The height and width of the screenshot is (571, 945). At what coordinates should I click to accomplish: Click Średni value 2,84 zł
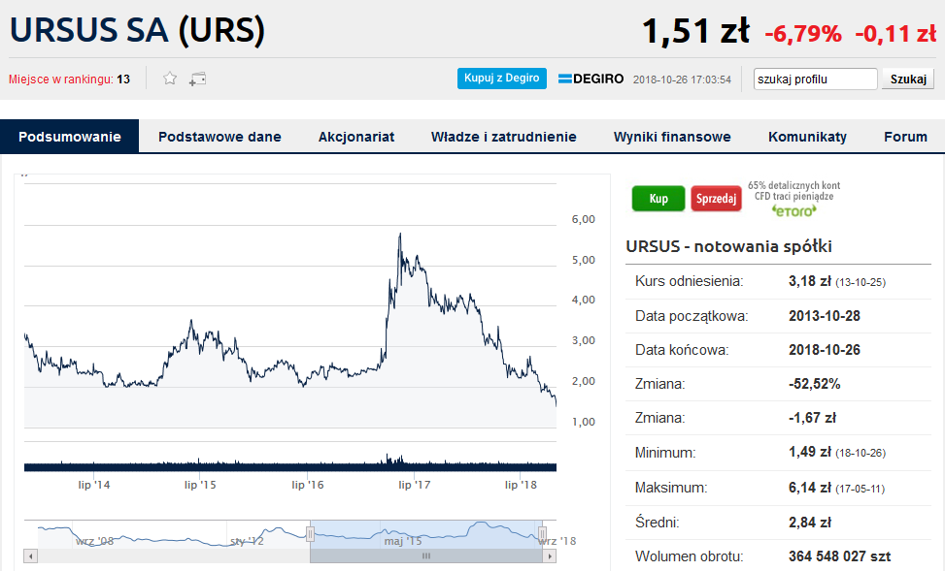click(x=809, y=522)
